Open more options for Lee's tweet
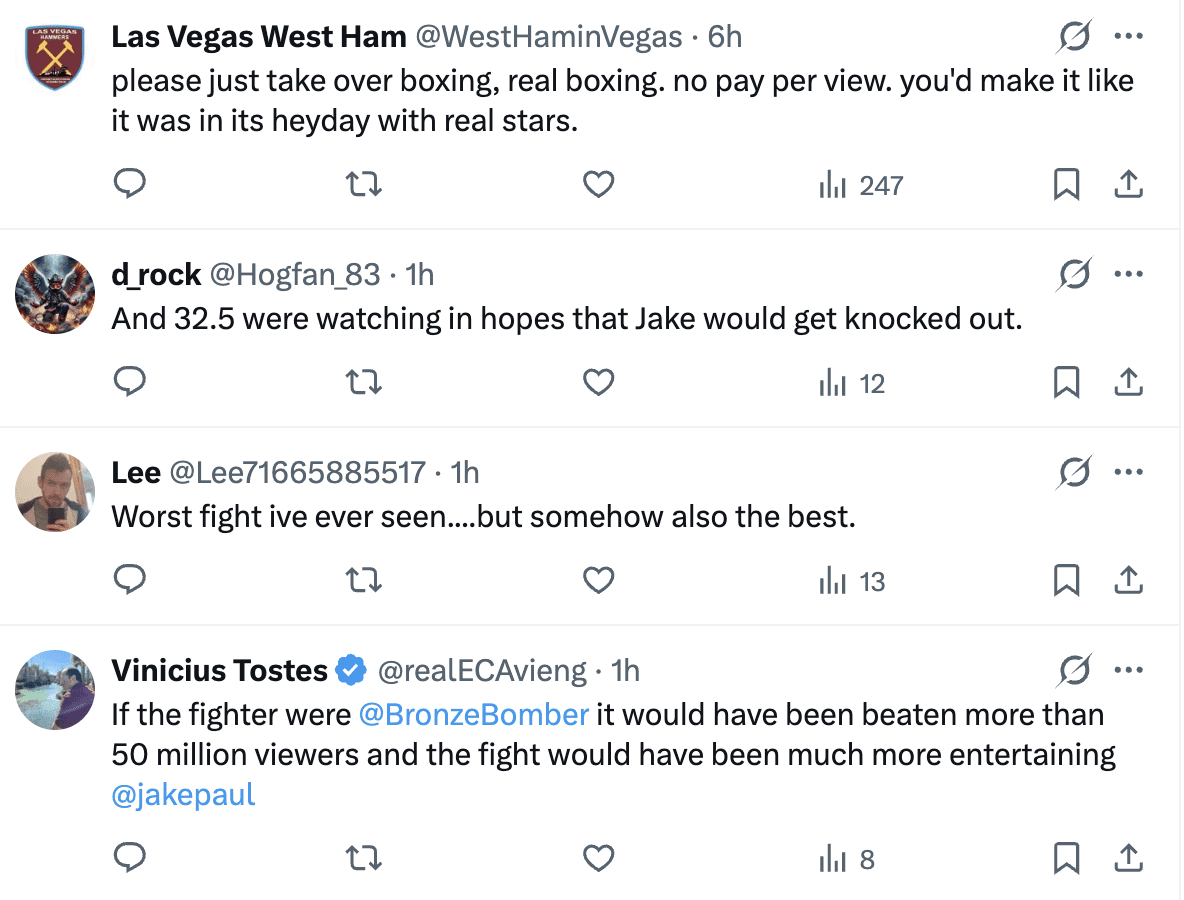 pyautogui.click(x=1129, y=470)
